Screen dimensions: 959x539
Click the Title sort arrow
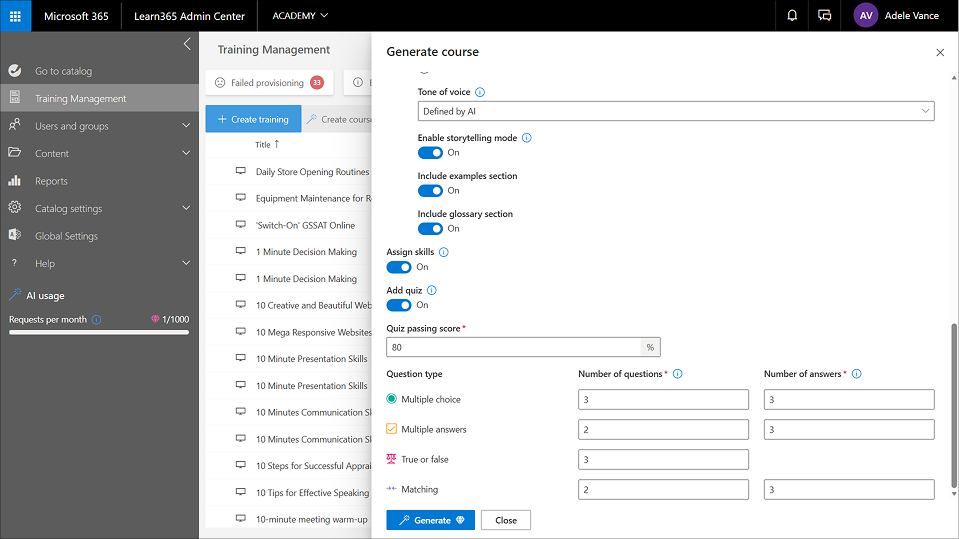click(277, 144)
